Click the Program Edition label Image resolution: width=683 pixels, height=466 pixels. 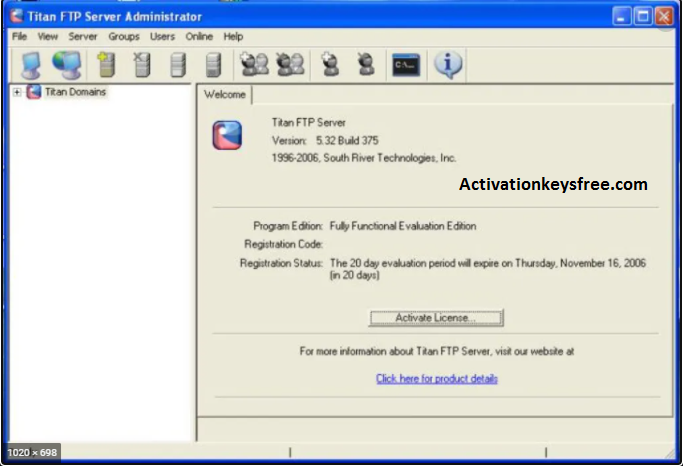(x=288, y=226)
